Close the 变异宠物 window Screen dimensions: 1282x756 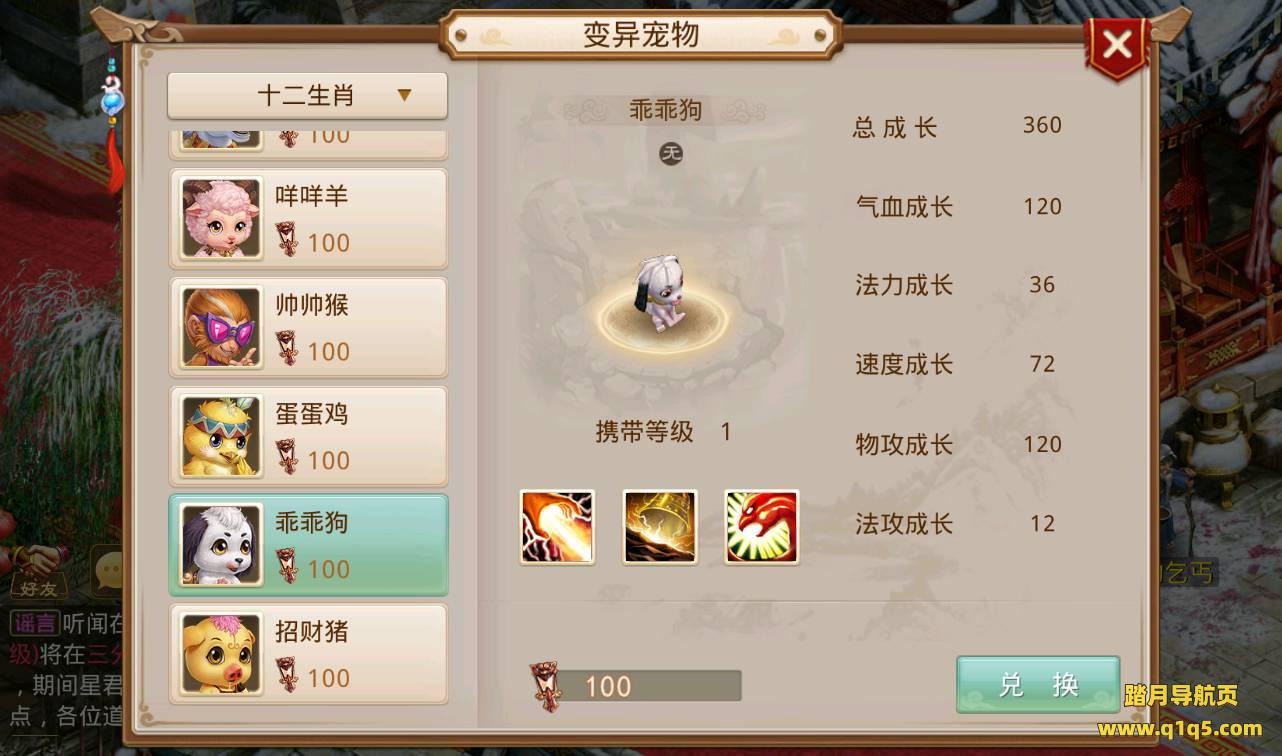[1117, 45]
